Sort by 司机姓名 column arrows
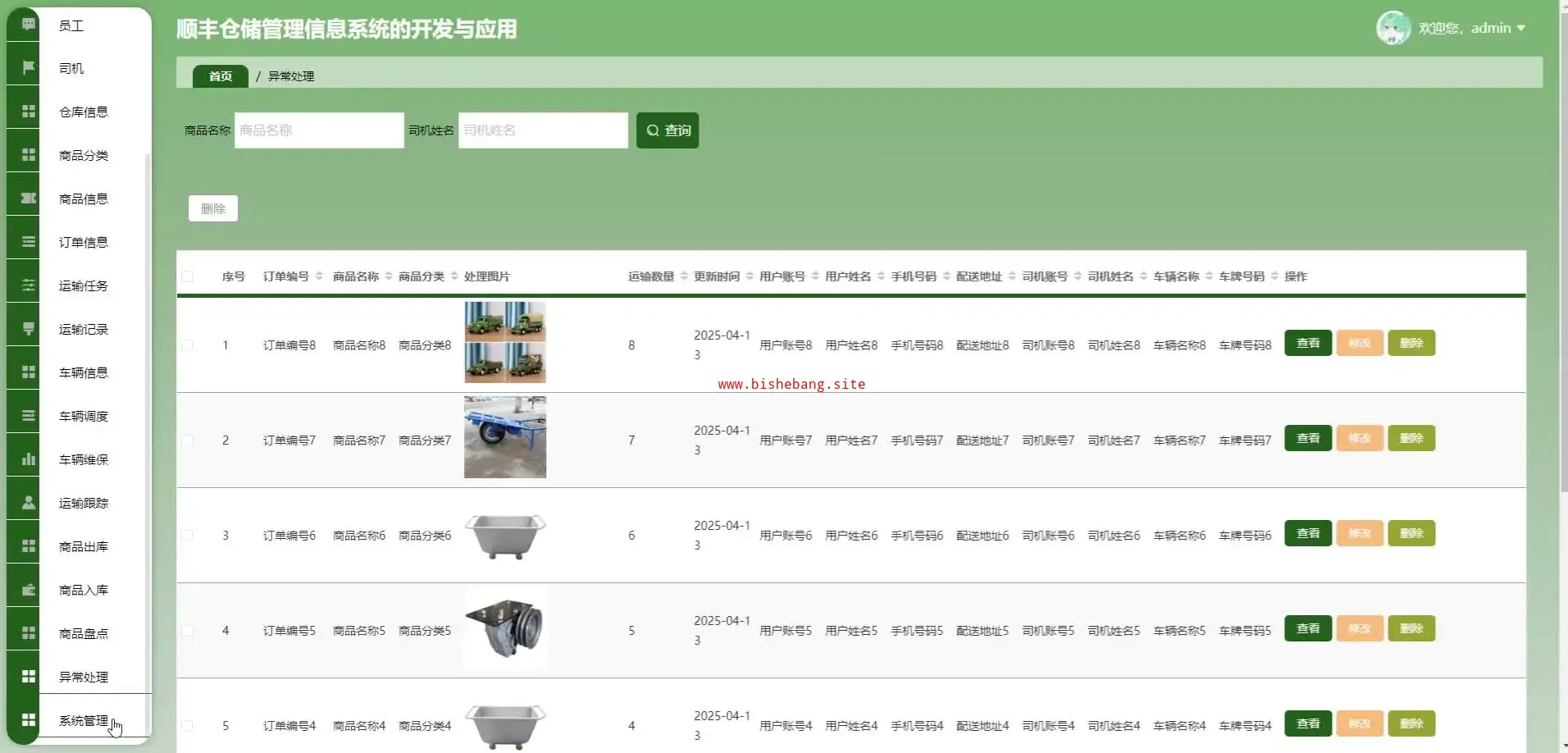 (1143, 276)
